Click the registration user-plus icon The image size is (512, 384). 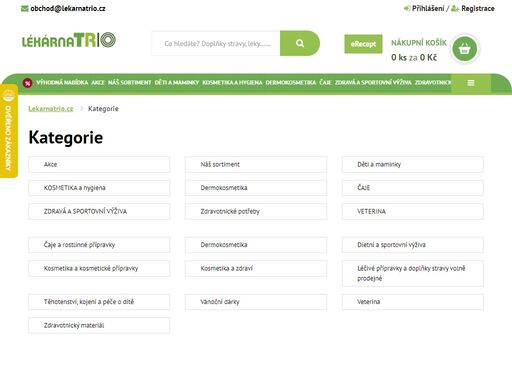coord(455,9)
